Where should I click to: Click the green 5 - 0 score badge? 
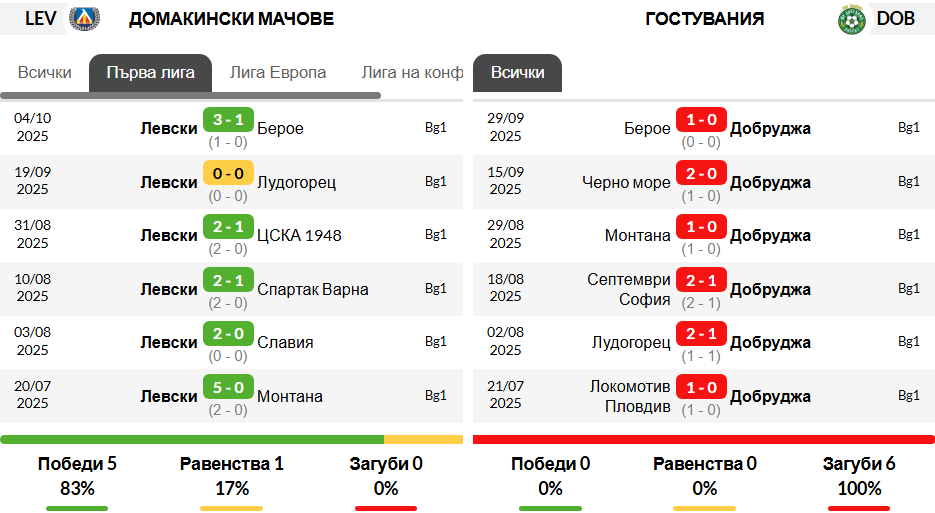coord(228,387)
